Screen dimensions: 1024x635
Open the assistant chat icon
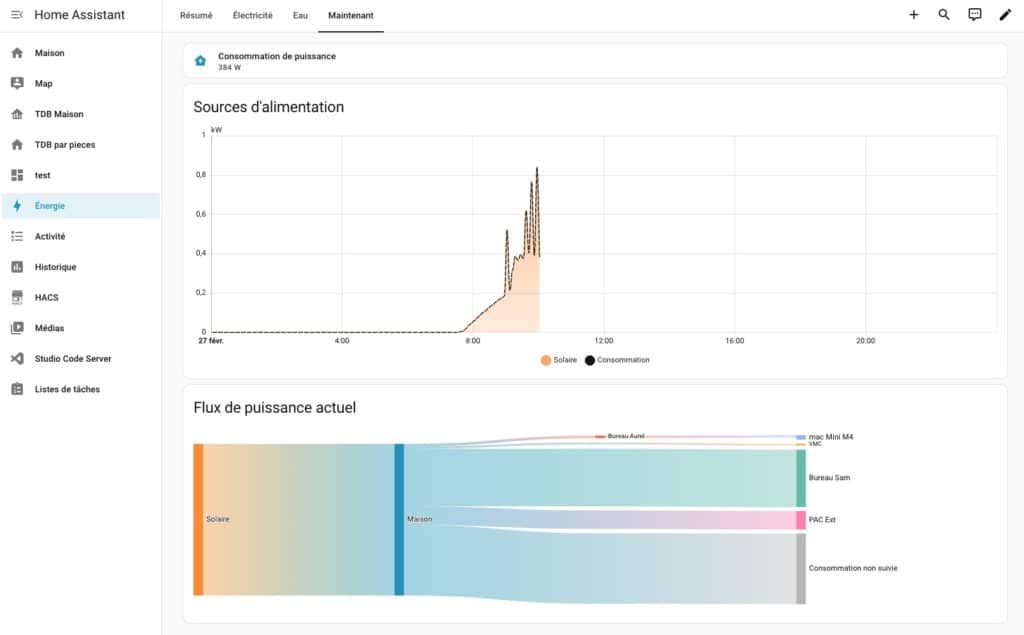[975, 15]
